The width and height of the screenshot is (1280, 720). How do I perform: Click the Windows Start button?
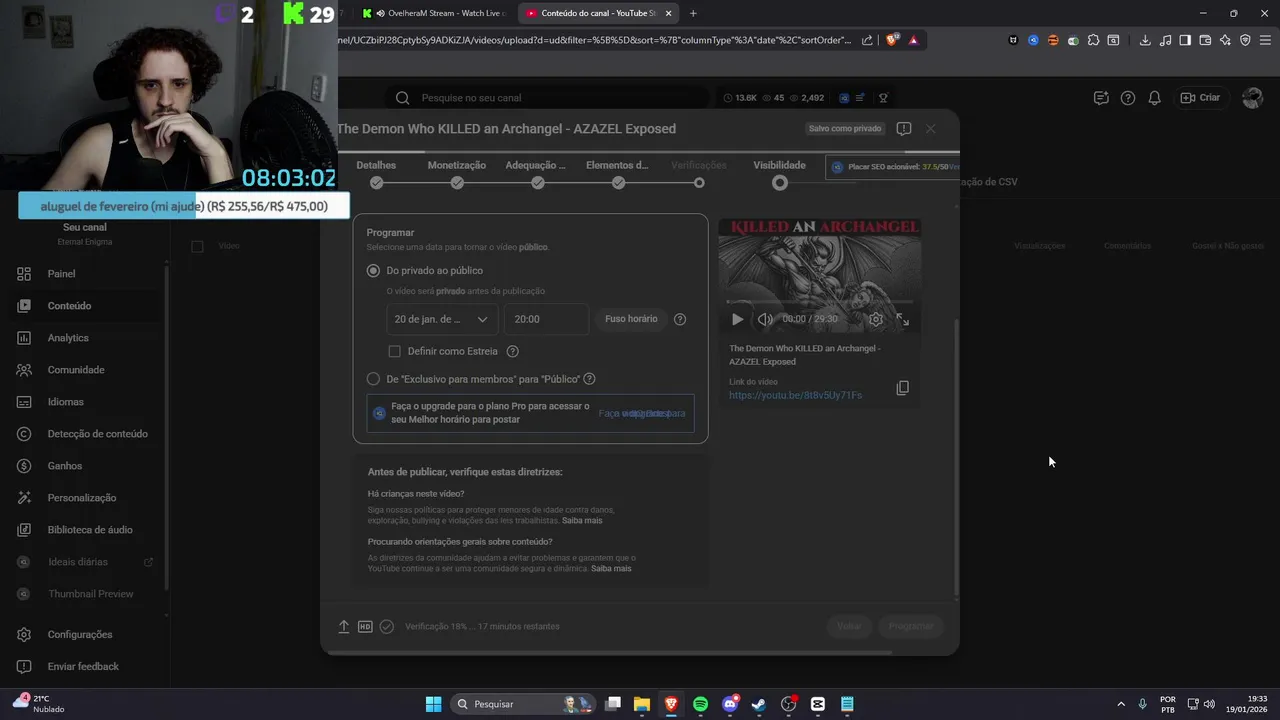(x=433, y=704)
